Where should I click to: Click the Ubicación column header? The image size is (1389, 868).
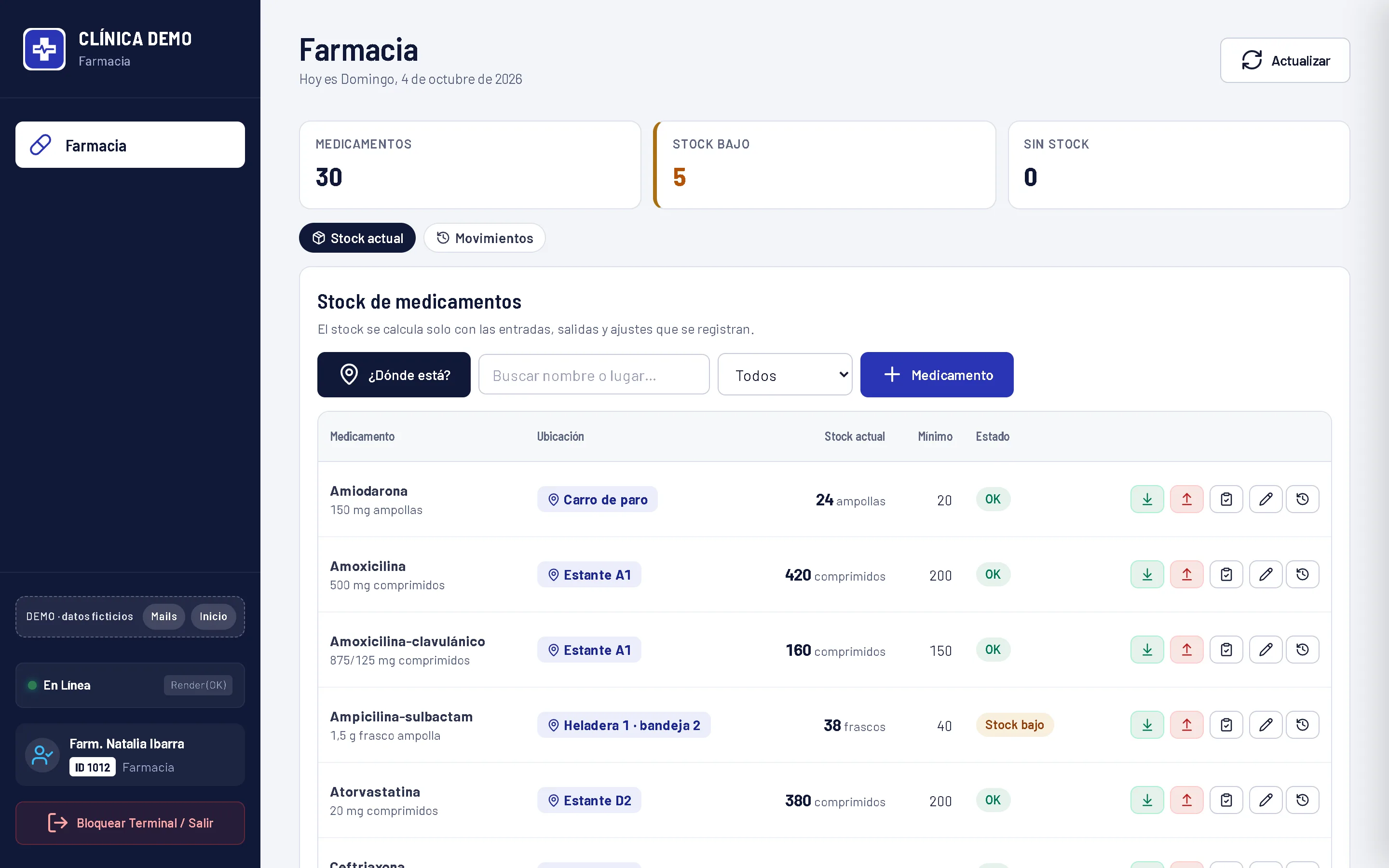click(560, 437)
